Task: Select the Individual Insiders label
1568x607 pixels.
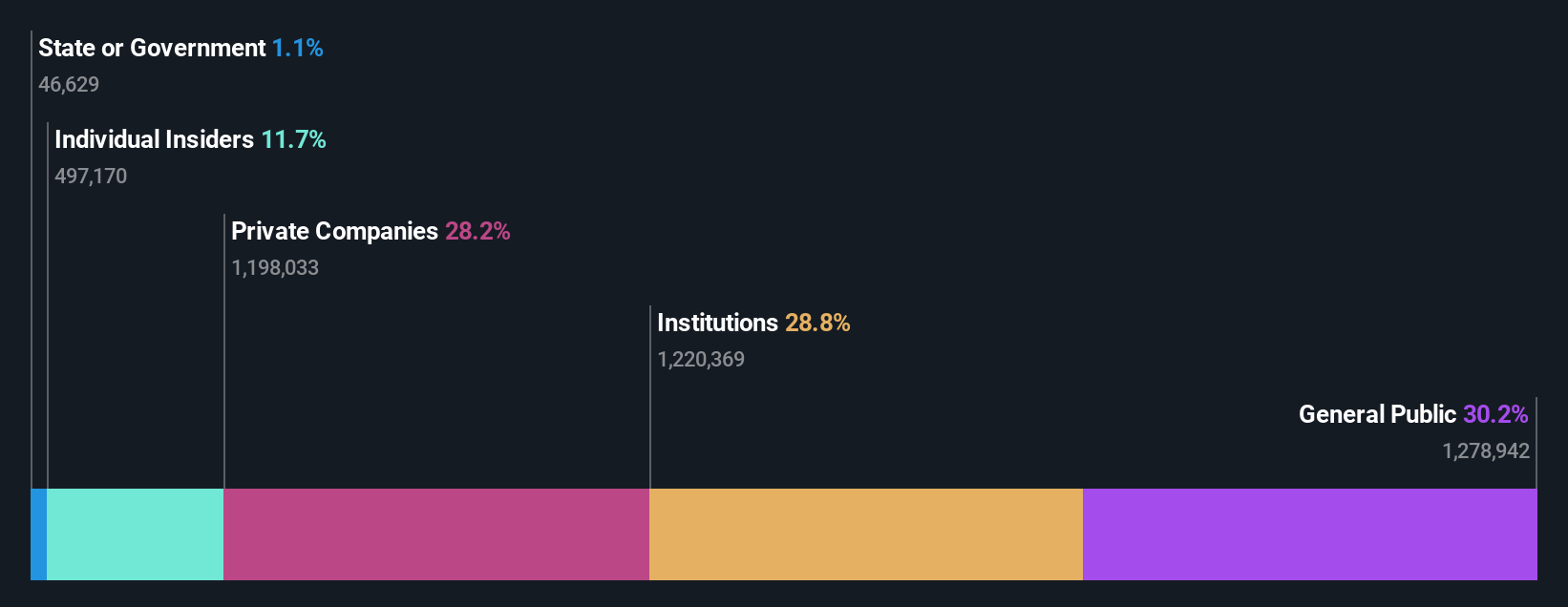Action: pos(154,139)
